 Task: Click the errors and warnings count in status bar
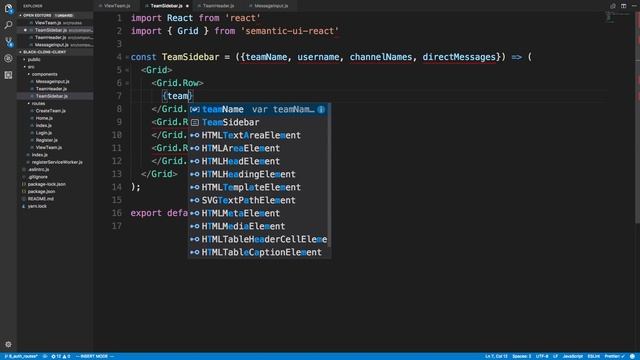pyautogui.click(x=60, y=356)
